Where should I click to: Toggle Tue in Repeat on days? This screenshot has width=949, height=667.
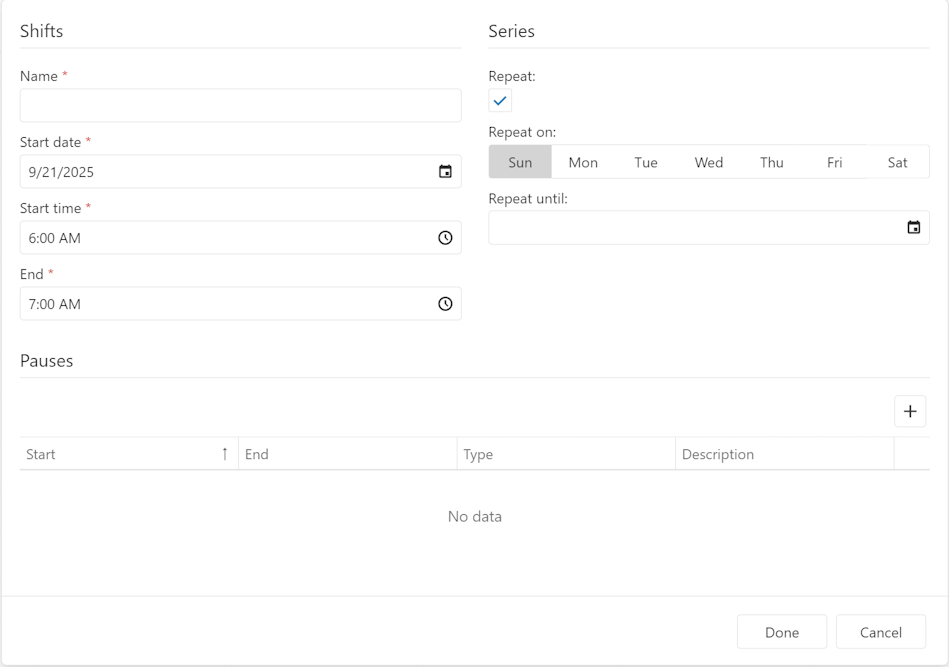[x=646, y=162]
